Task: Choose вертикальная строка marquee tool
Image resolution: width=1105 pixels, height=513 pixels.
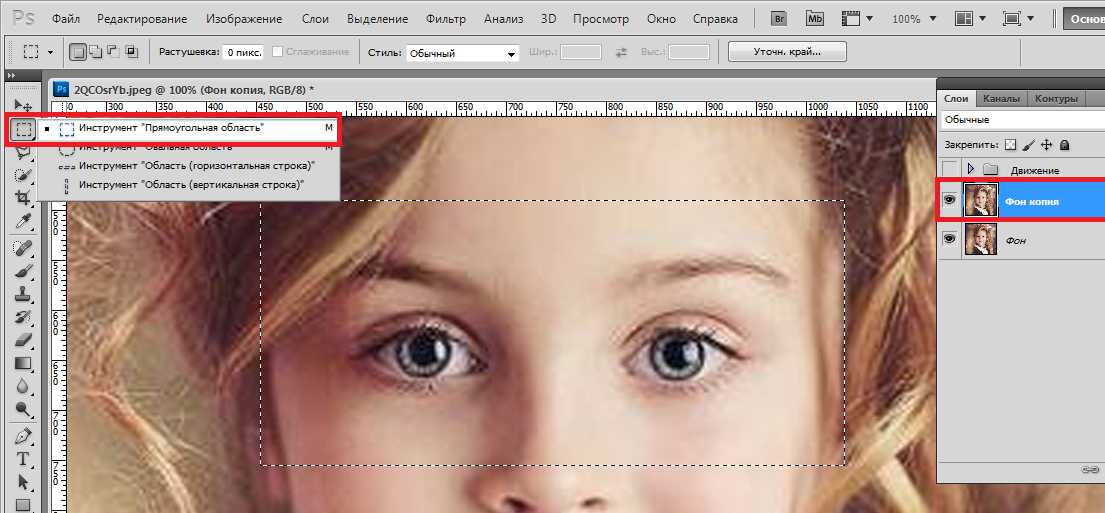Action: pos(190,185)
